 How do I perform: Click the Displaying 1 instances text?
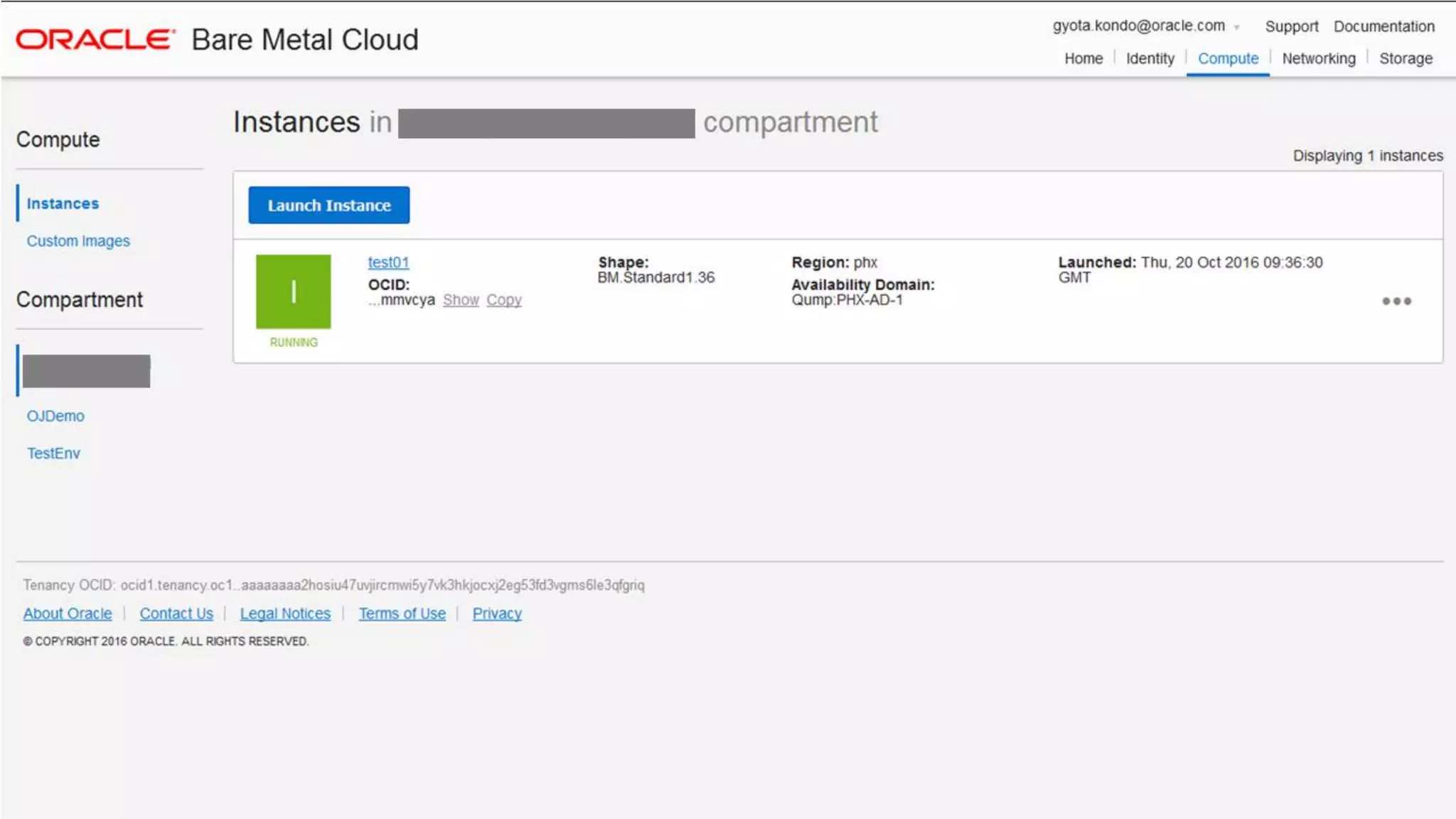pyautogui.click(x=1368, y=156)
